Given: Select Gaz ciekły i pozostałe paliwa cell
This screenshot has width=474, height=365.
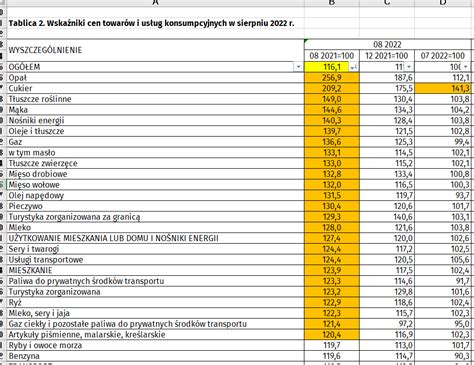Looking at the screenshot, I should click(x=155, y=324).
